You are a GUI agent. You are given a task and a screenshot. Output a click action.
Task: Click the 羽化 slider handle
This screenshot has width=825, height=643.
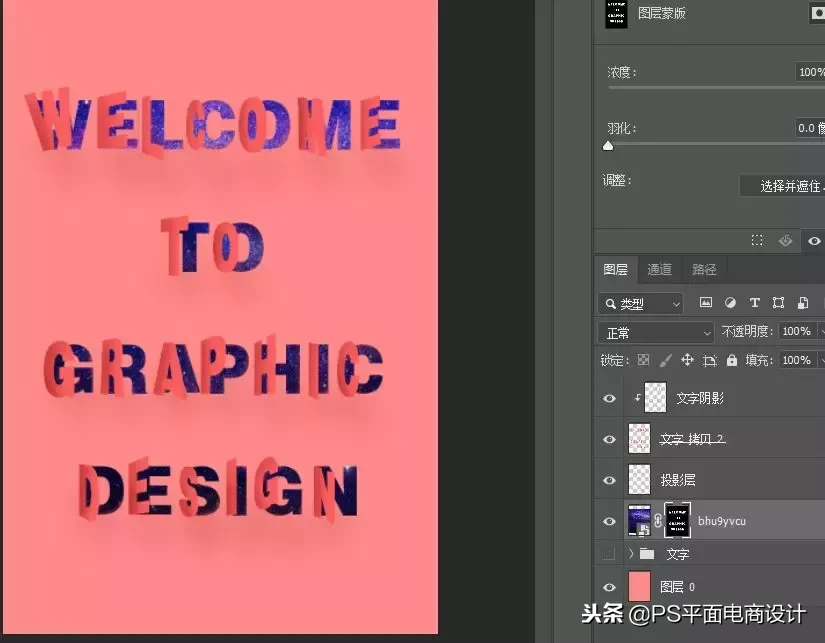608,146
